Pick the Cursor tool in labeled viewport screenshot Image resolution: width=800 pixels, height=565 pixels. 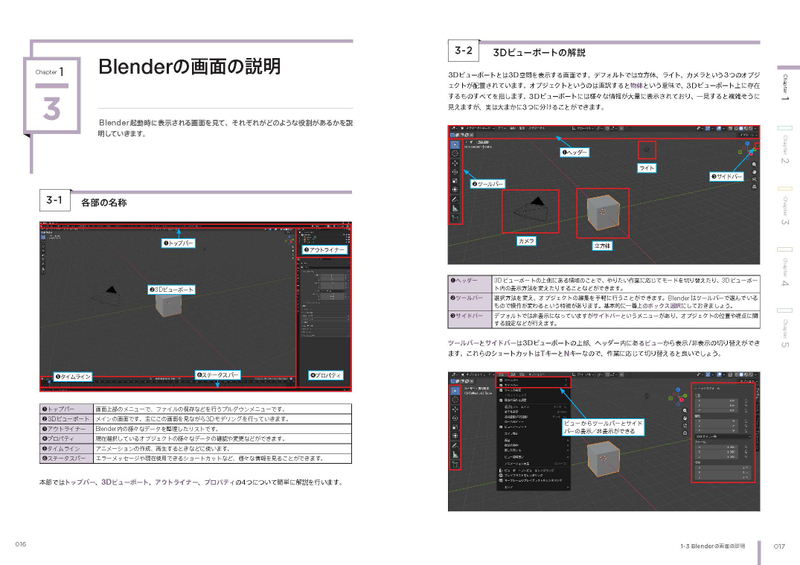pyautogui.click(x=455, y=154)
